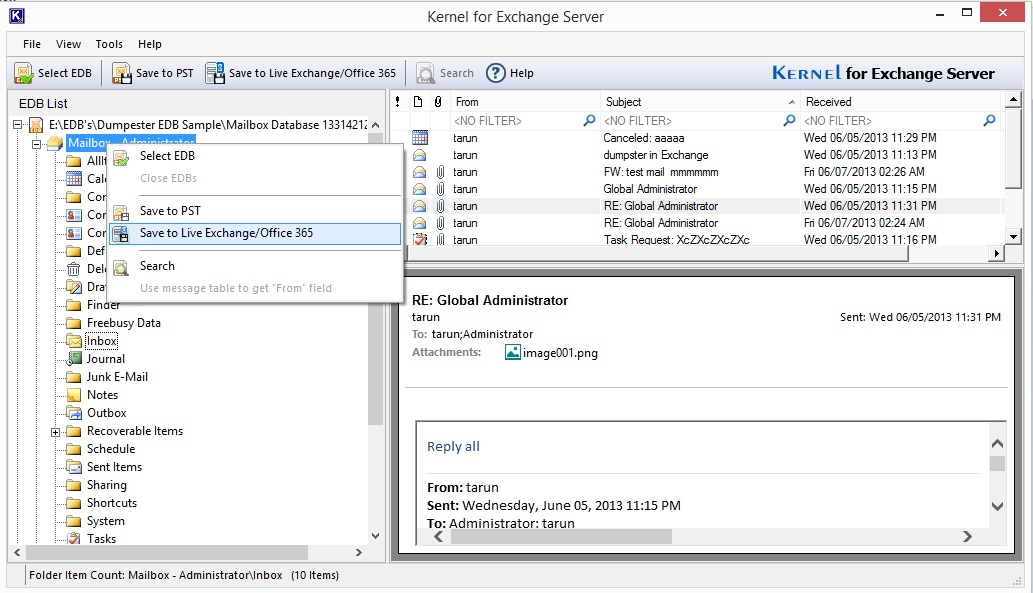Click the Kernel app icon in title bar
Image resolution: width=1033 pixels, height=593 pixels.
(x=16, y=16)
